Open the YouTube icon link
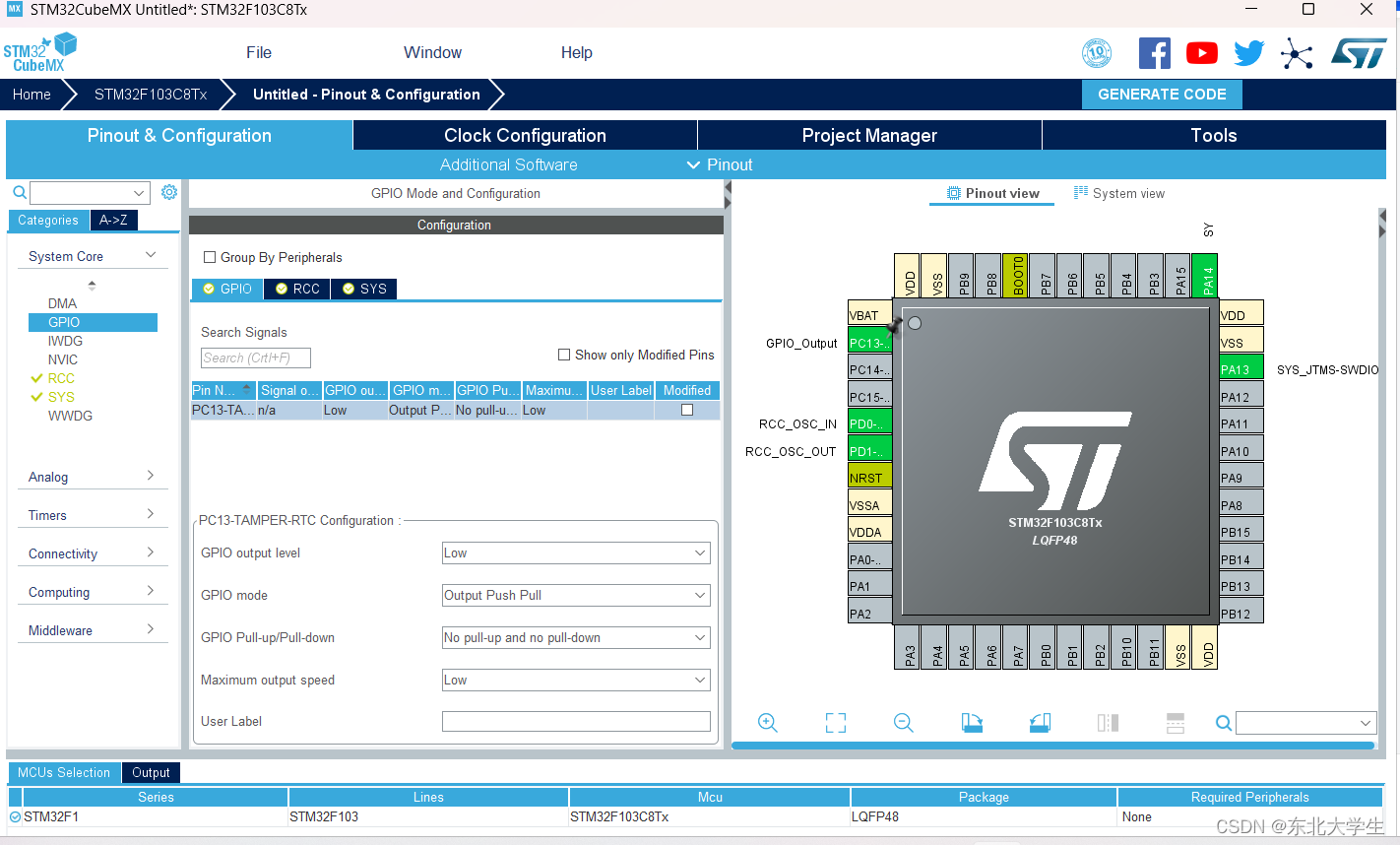The height and width of the screenshot is (845, 1400). coord(1201,53)
